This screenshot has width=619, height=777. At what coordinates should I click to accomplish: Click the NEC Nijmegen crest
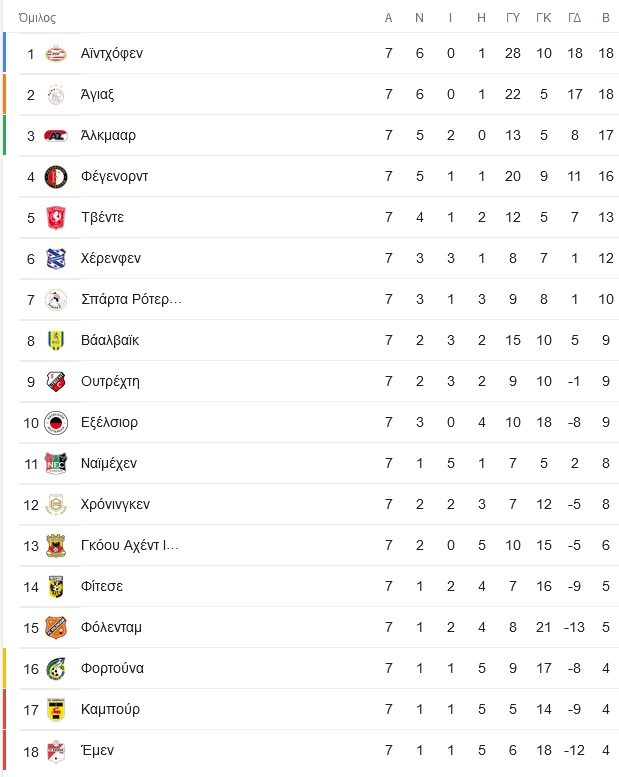[x=56, y=464]
